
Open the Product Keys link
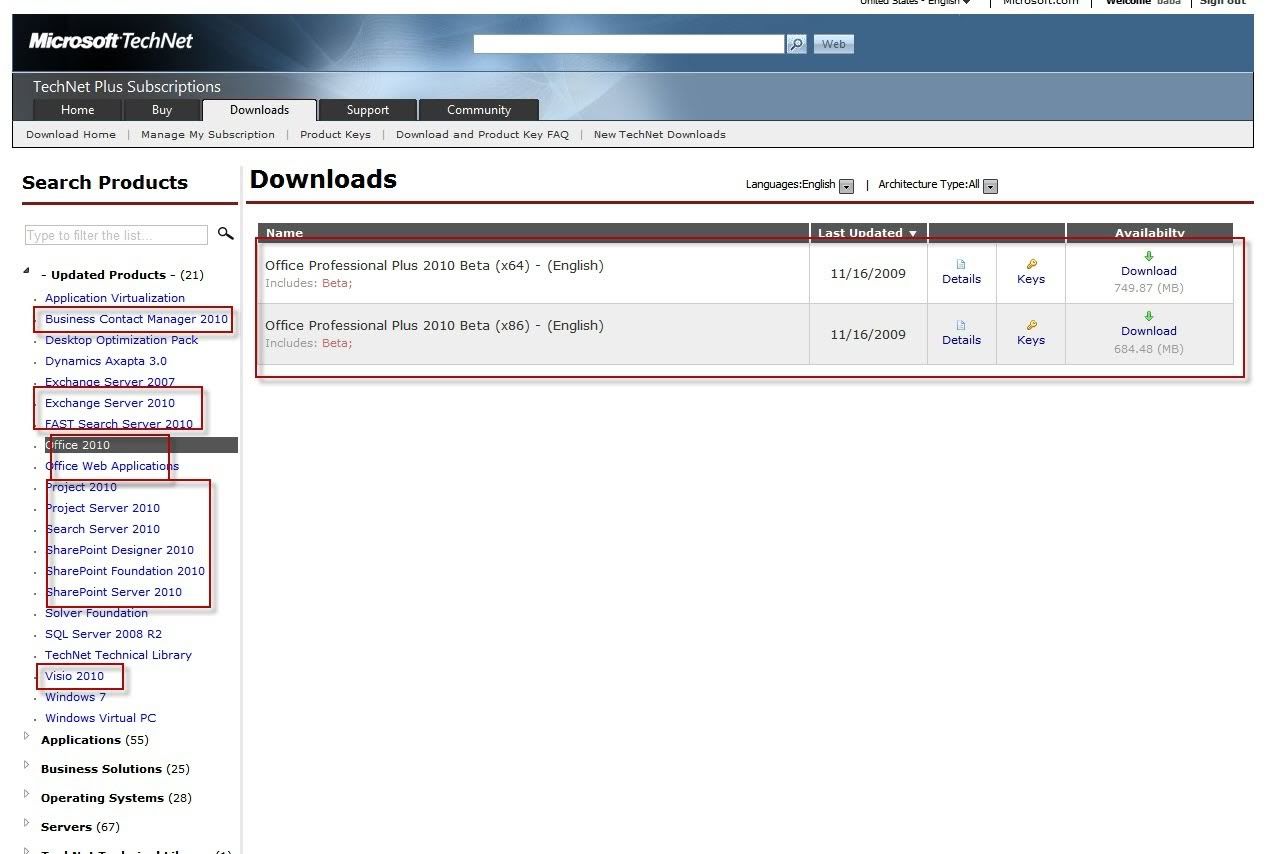[335, 134]
